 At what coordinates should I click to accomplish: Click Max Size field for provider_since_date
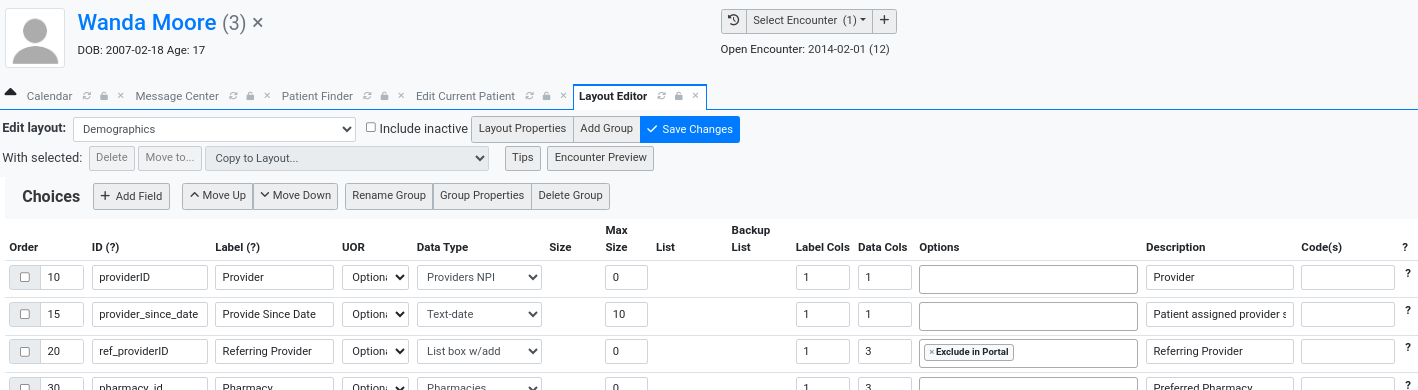coord(626,315)
